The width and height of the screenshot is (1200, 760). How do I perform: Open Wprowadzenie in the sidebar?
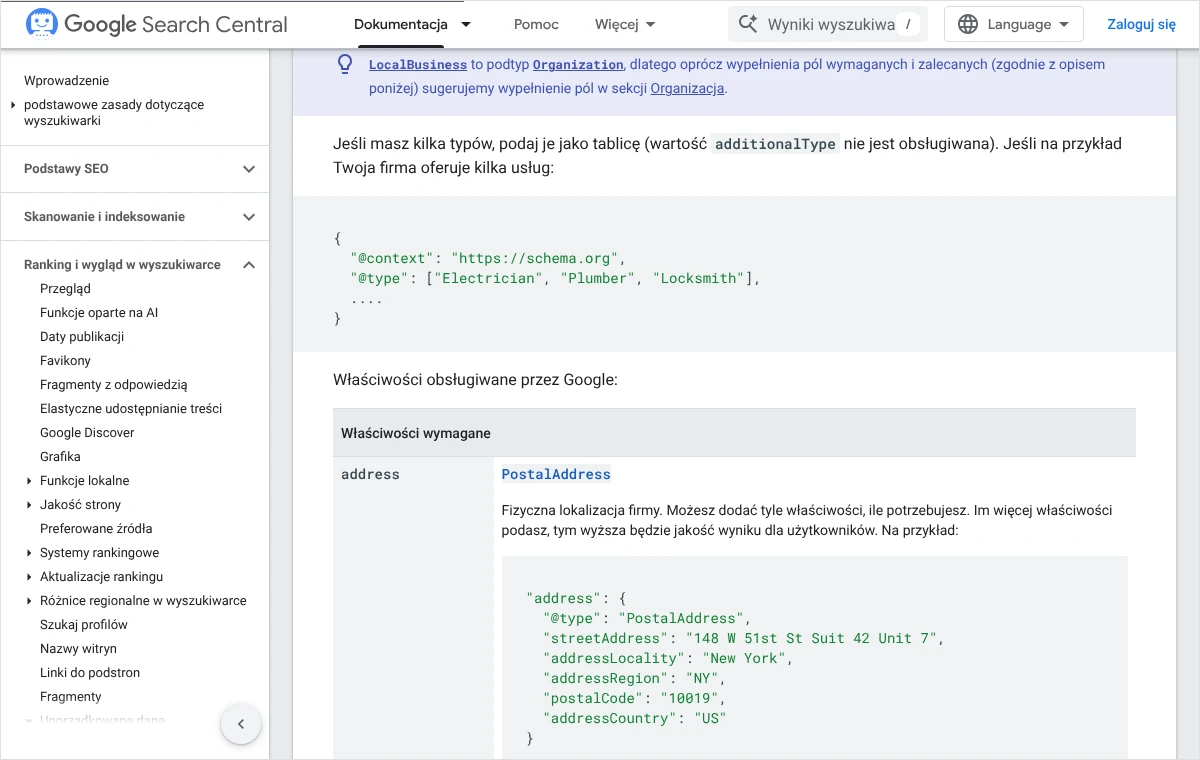click(66, 81)
